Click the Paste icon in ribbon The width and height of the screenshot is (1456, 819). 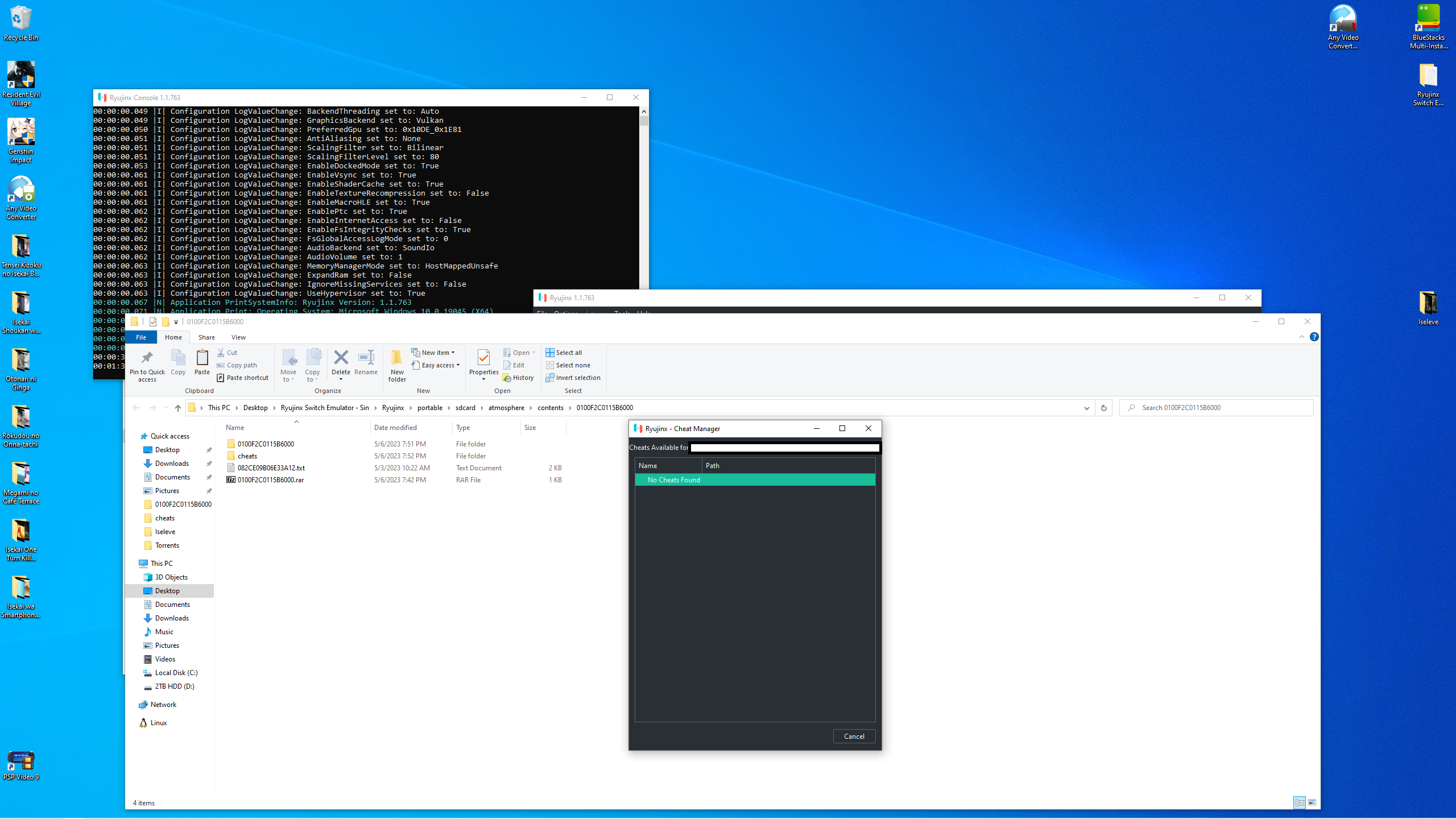click(x=202, y=362)
